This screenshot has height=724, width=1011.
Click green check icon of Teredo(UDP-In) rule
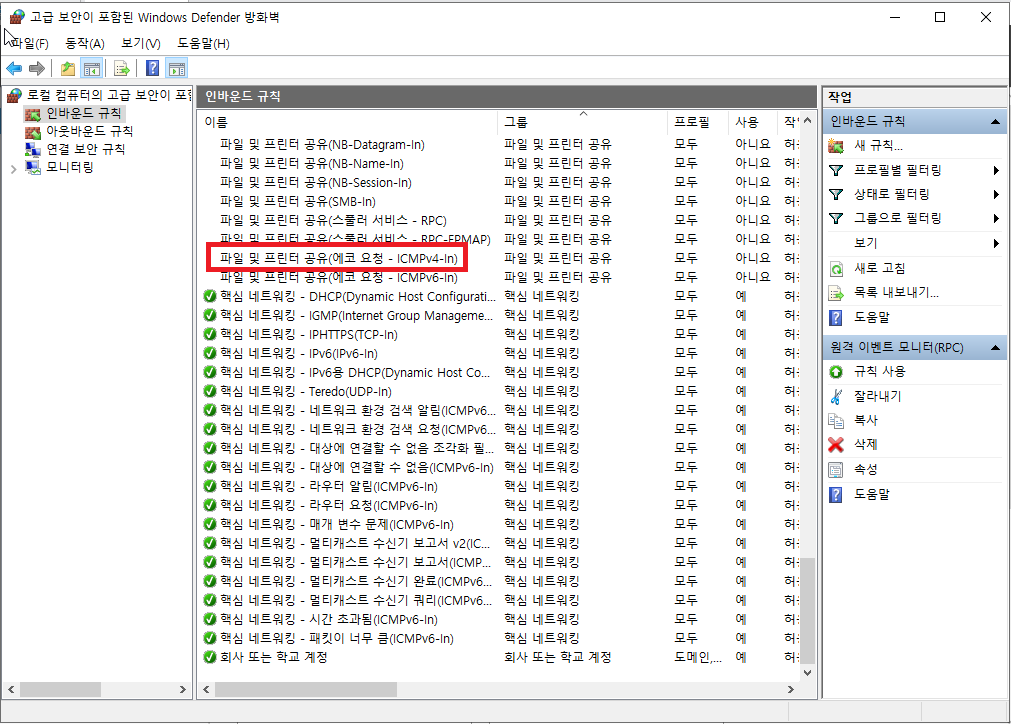pyautogui.click(x=210, y=391)
